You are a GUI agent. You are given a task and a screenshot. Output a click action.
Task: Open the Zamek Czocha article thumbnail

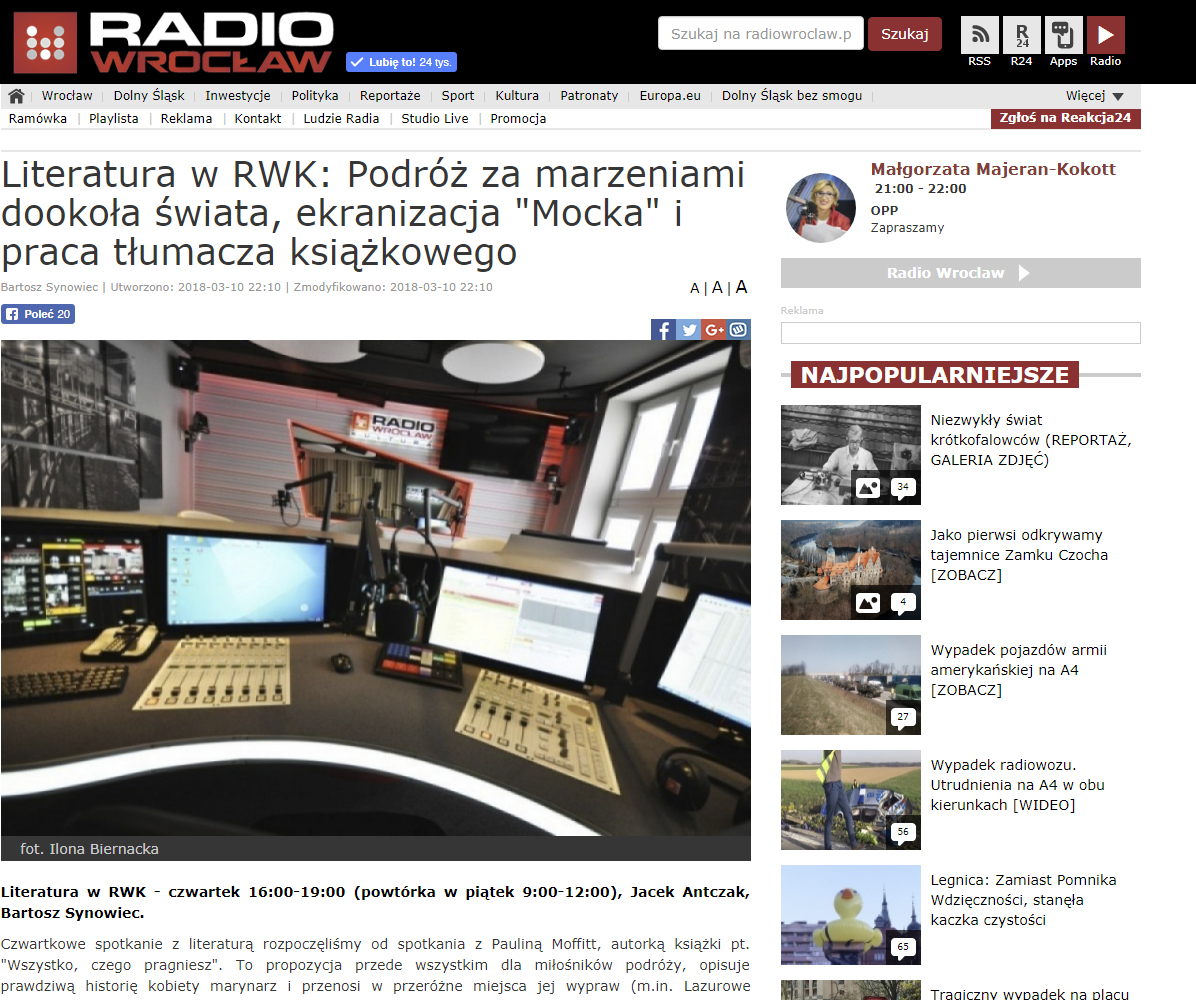850,570
